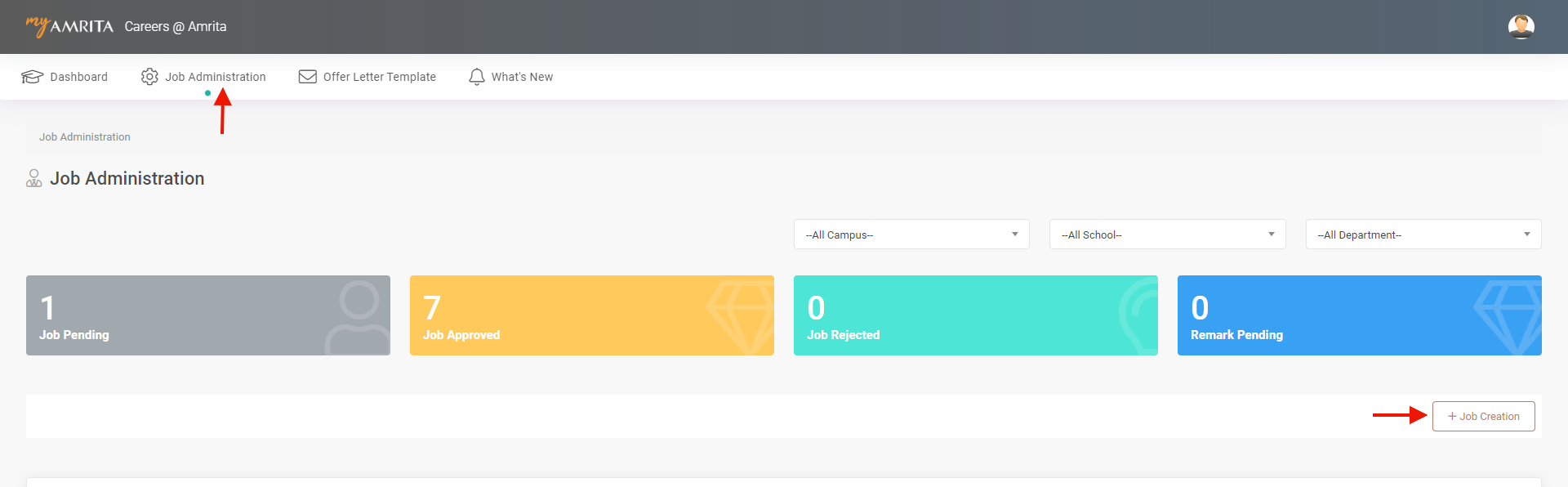Open the Job Approved card
The width and height of the screenshot is (1568, 487).
tap(592, 315)
